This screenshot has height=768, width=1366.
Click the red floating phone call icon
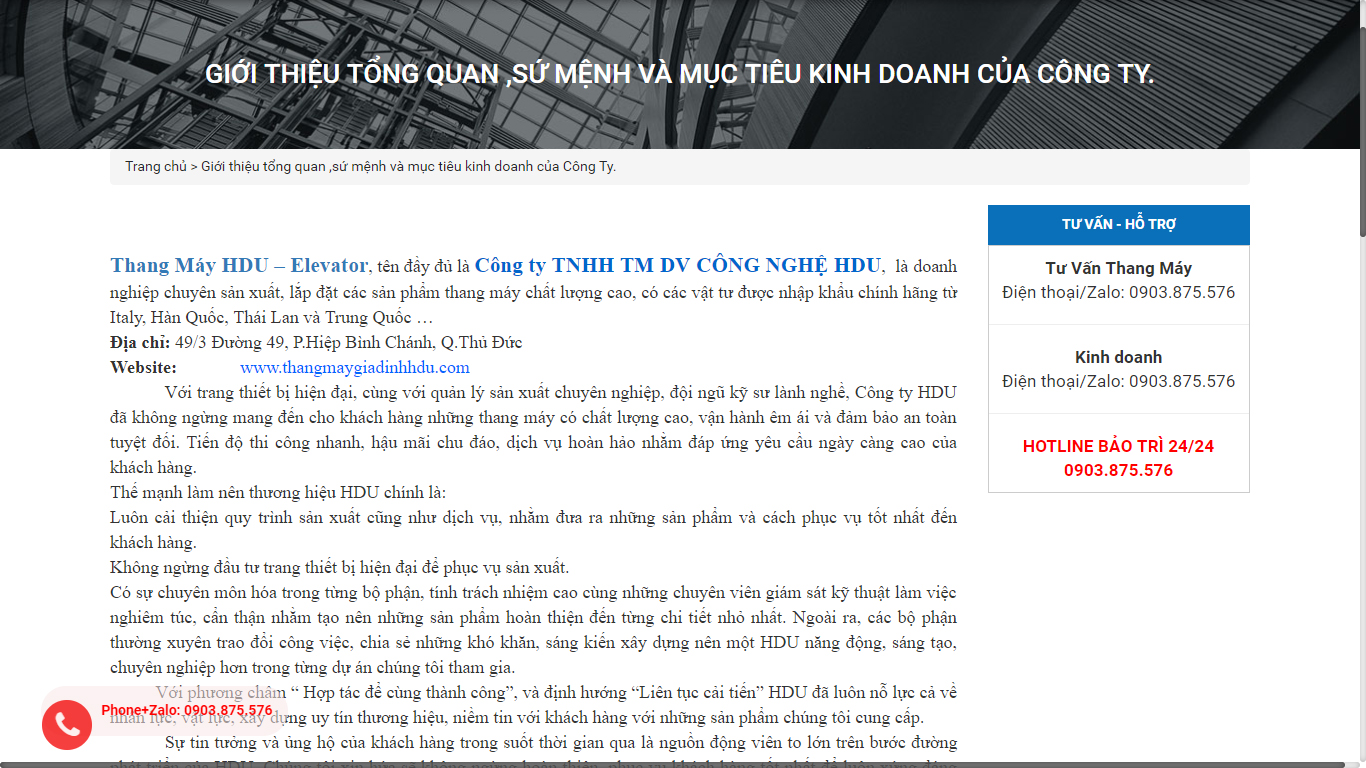tap(67, 725)
